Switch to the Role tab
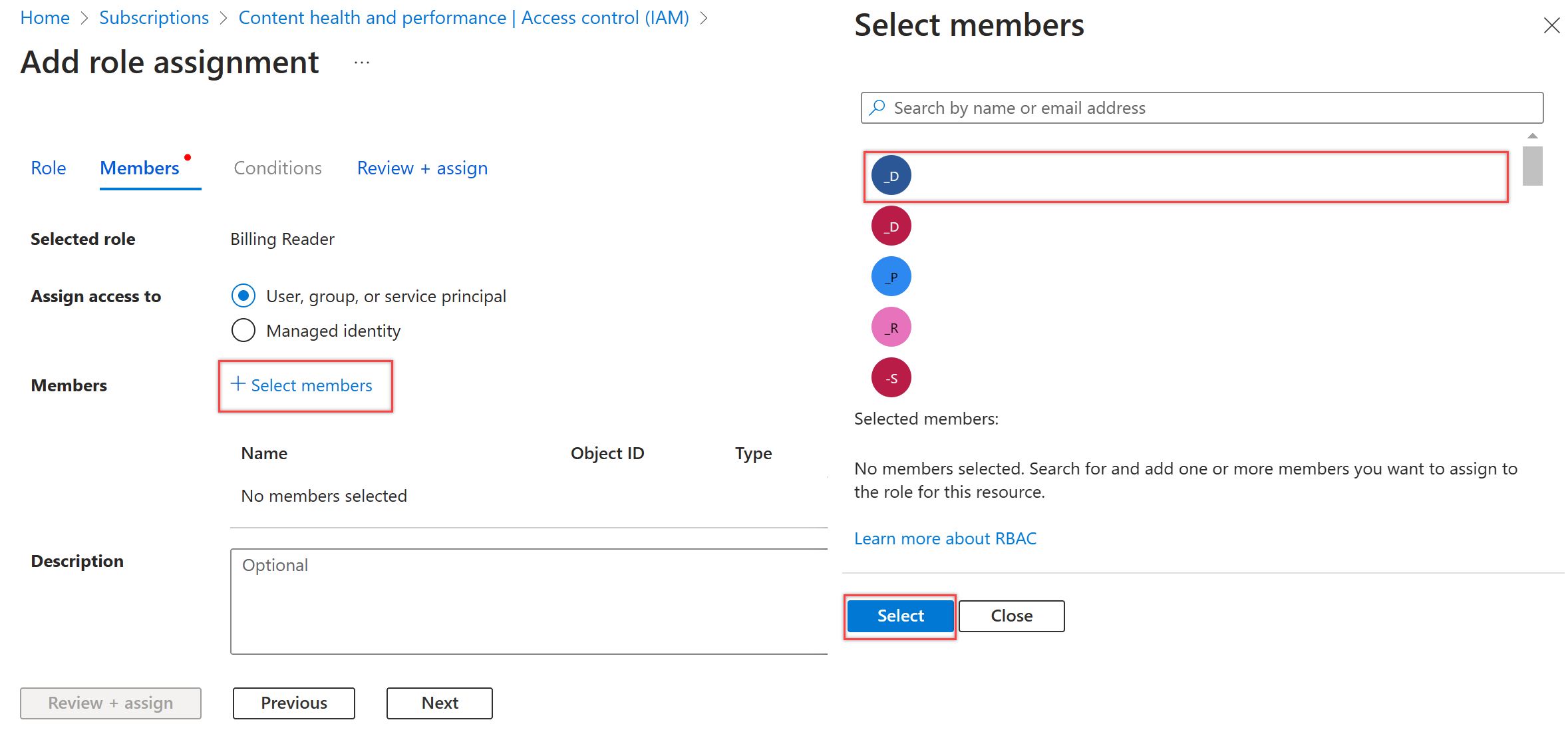1568x742 pixels. coord(47,168)
